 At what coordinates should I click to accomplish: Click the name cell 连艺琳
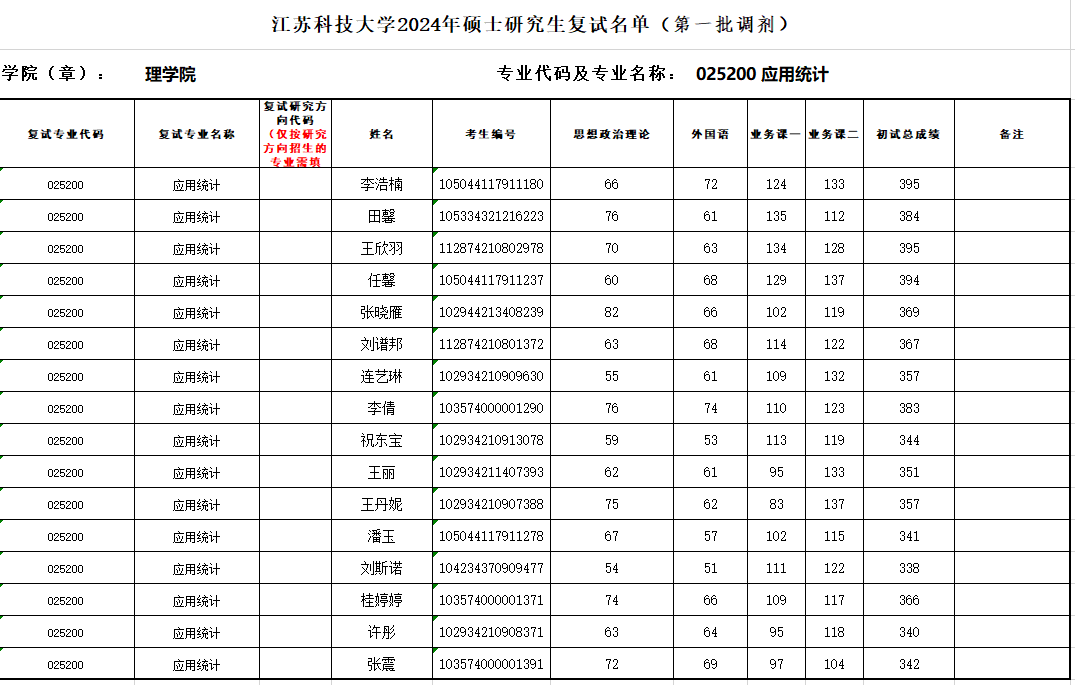pos(382,376)
